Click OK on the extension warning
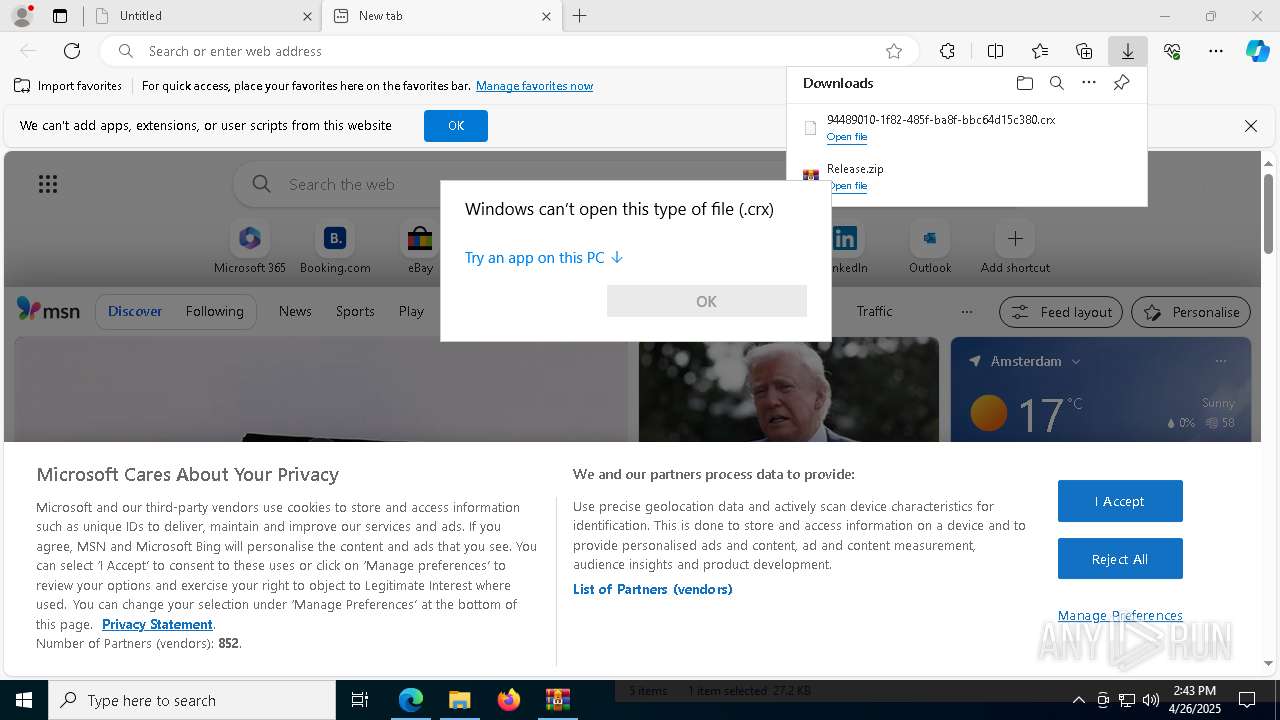 point(456,126)
